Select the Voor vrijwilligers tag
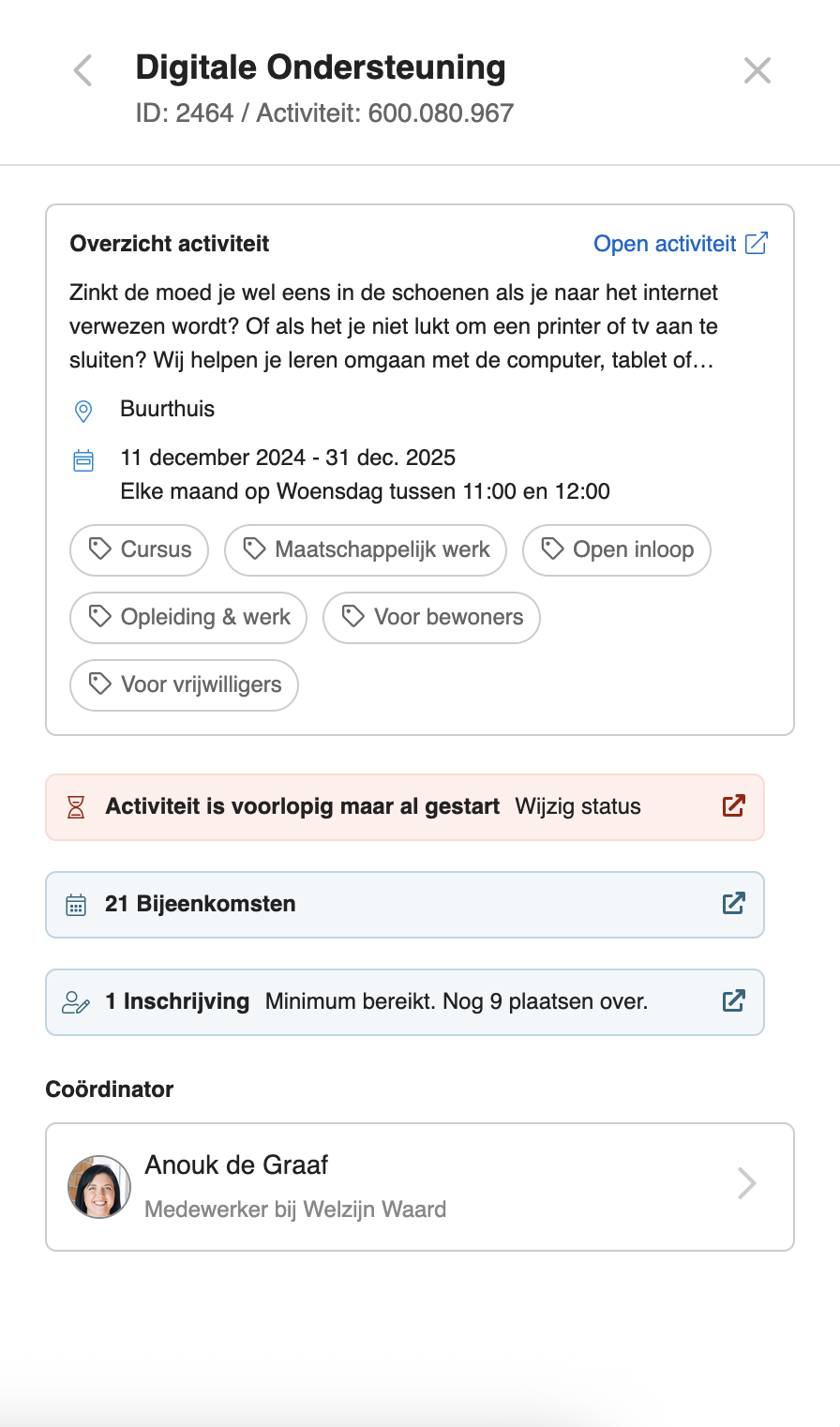840x1427 pixels. 184,684
